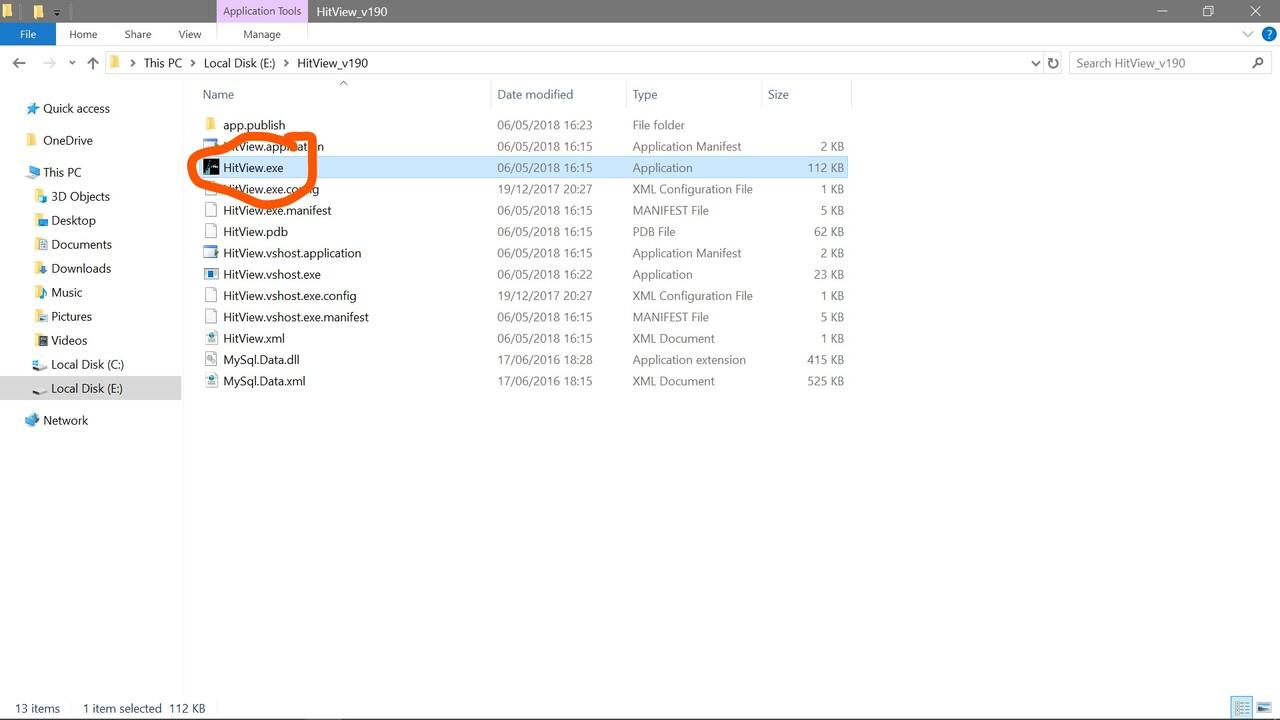Select OneDrive in navigation pane

(68, 141)
